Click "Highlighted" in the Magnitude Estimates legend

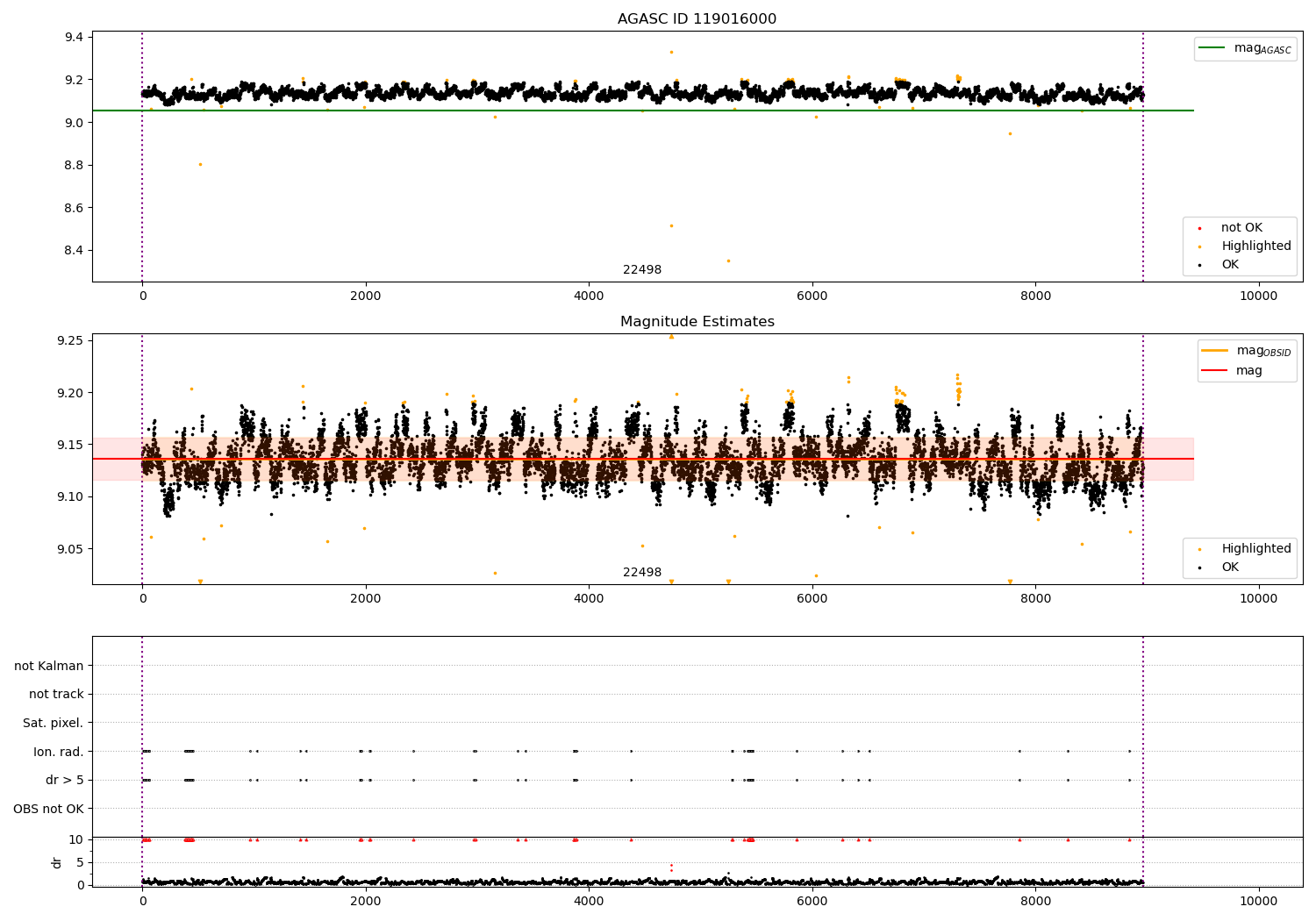pyautogui.click(x=1256, y=549)
